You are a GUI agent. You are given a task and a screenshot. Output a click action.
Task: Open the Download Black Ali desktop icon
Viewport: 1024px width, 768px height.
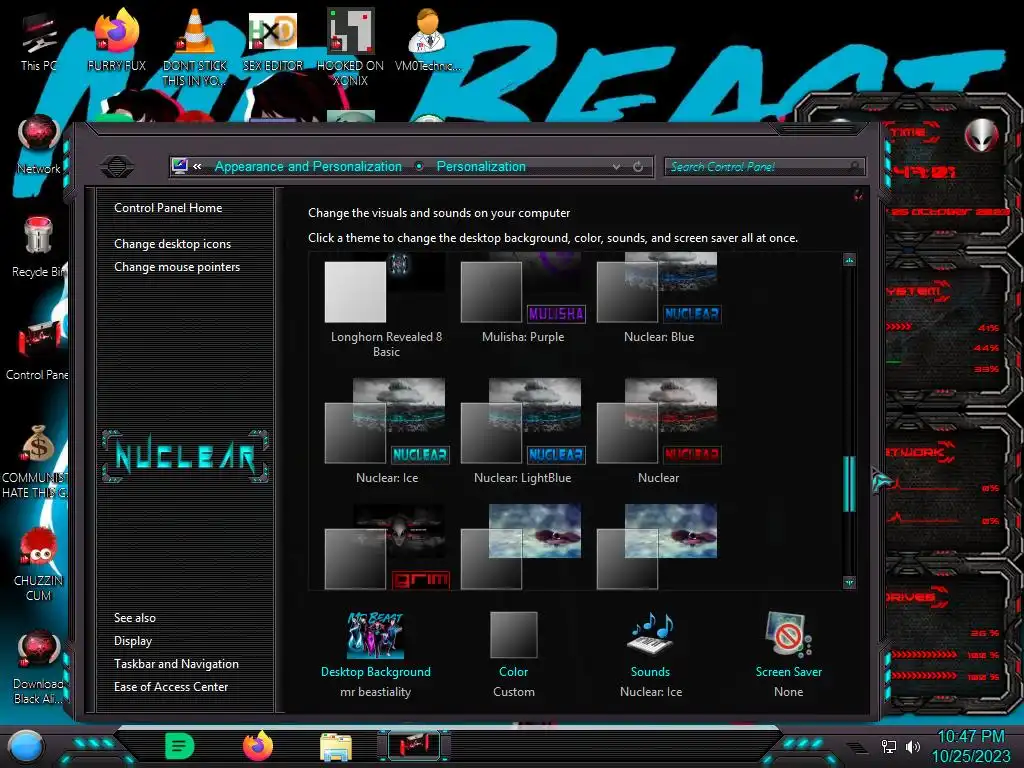(39, 667)
